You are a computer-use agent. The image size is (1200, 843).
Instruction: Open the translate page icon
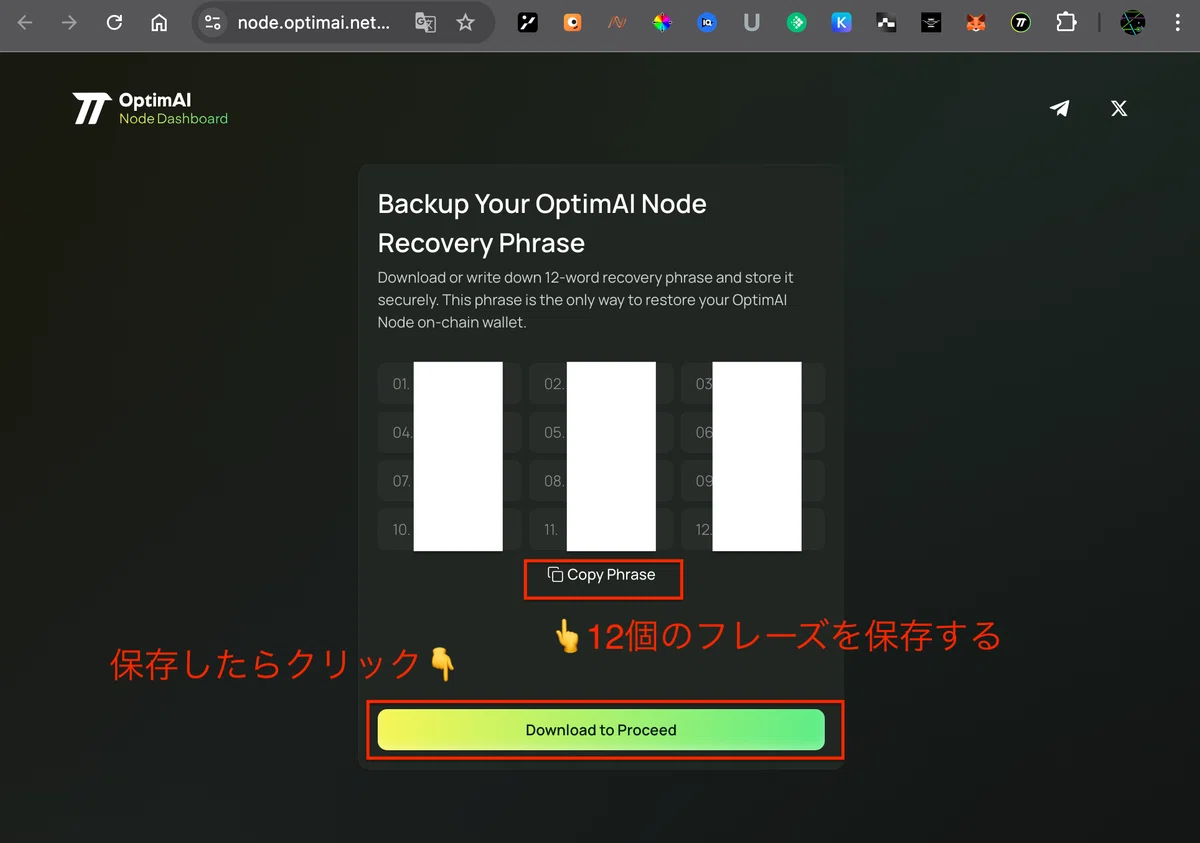pyautogui.click(x=425, y=22)
